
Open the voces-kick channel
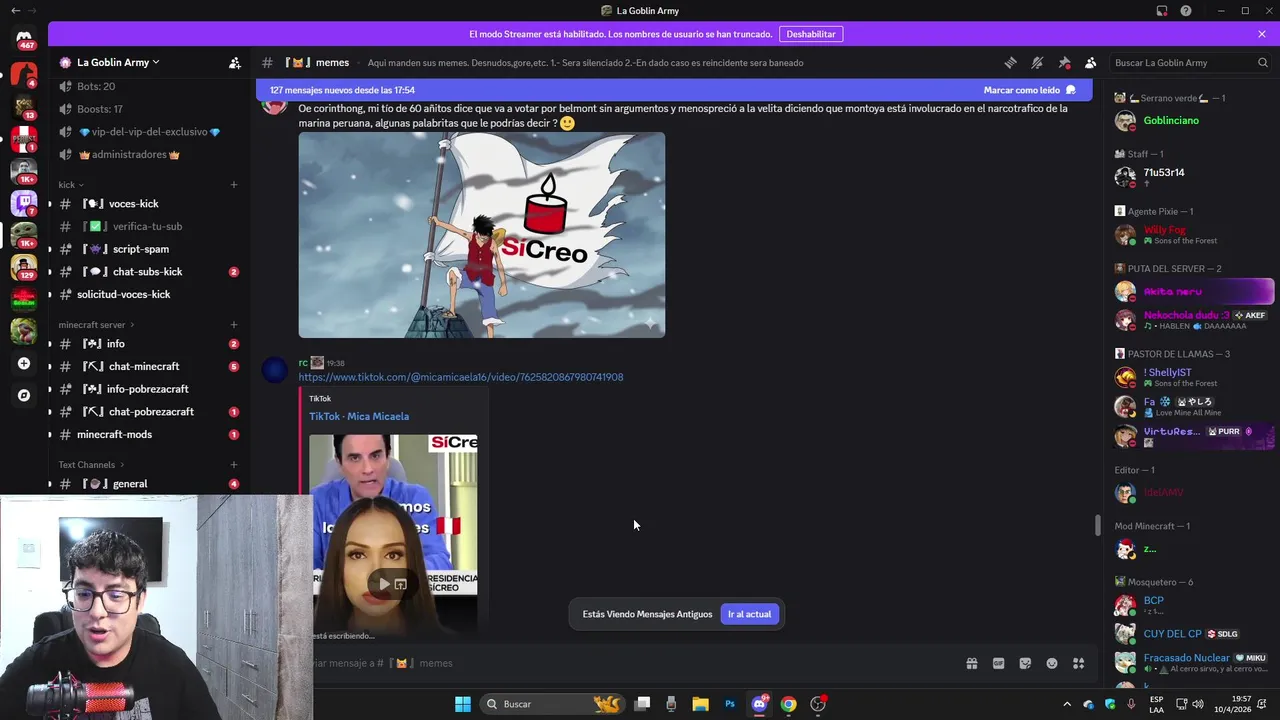148,204
